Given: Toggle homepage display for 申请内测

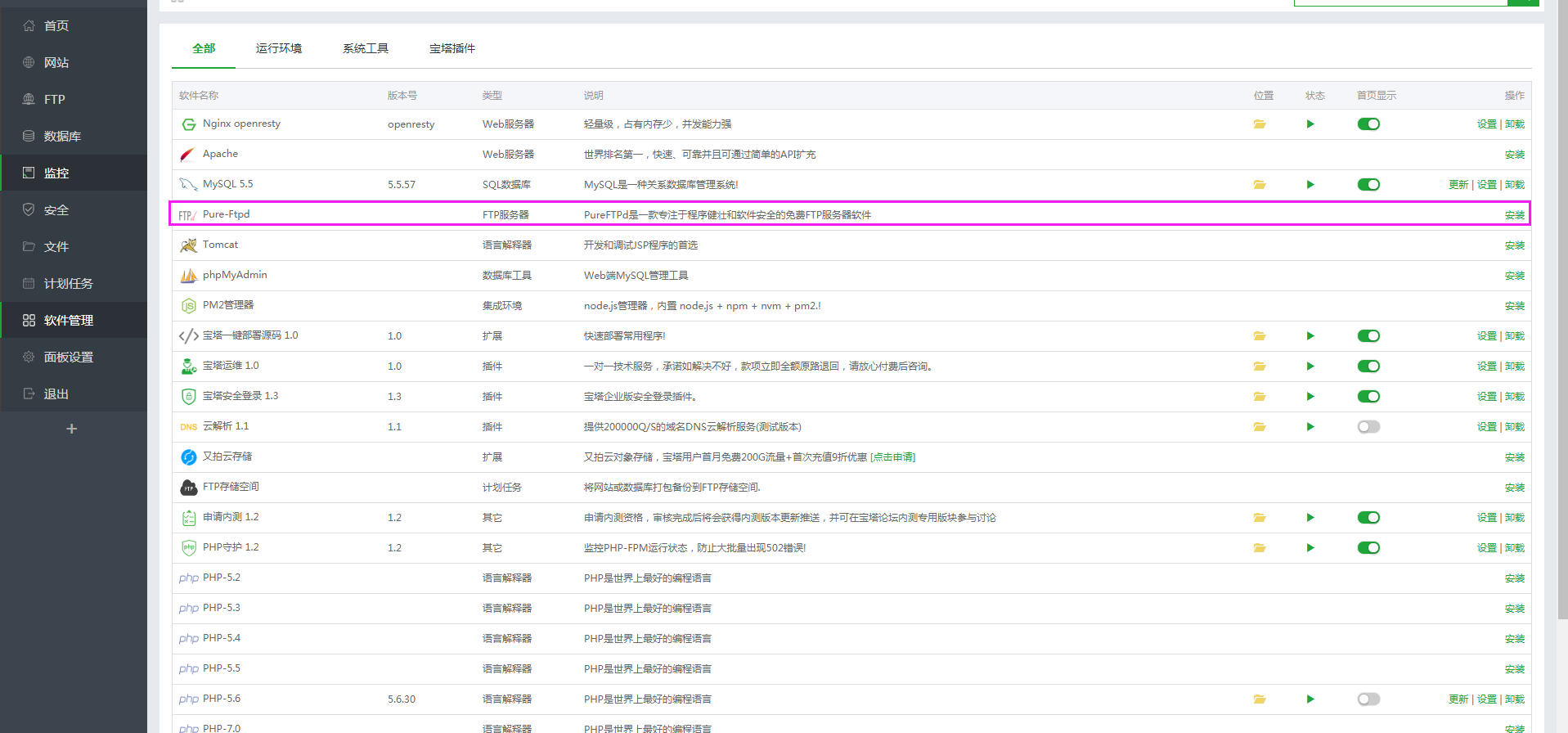Looking at the screenshot, I should (x=1368, y=518).
